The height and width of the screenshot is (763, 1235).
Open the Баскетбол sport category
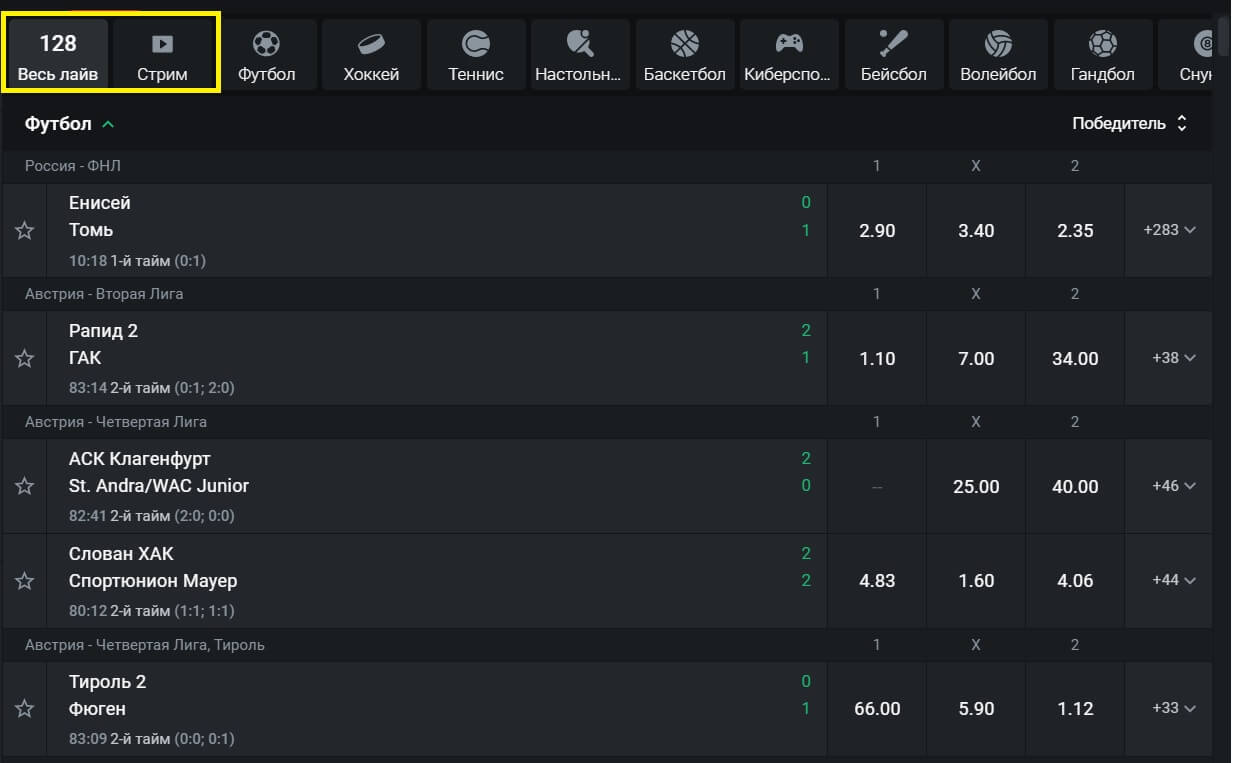pos(684,56)
